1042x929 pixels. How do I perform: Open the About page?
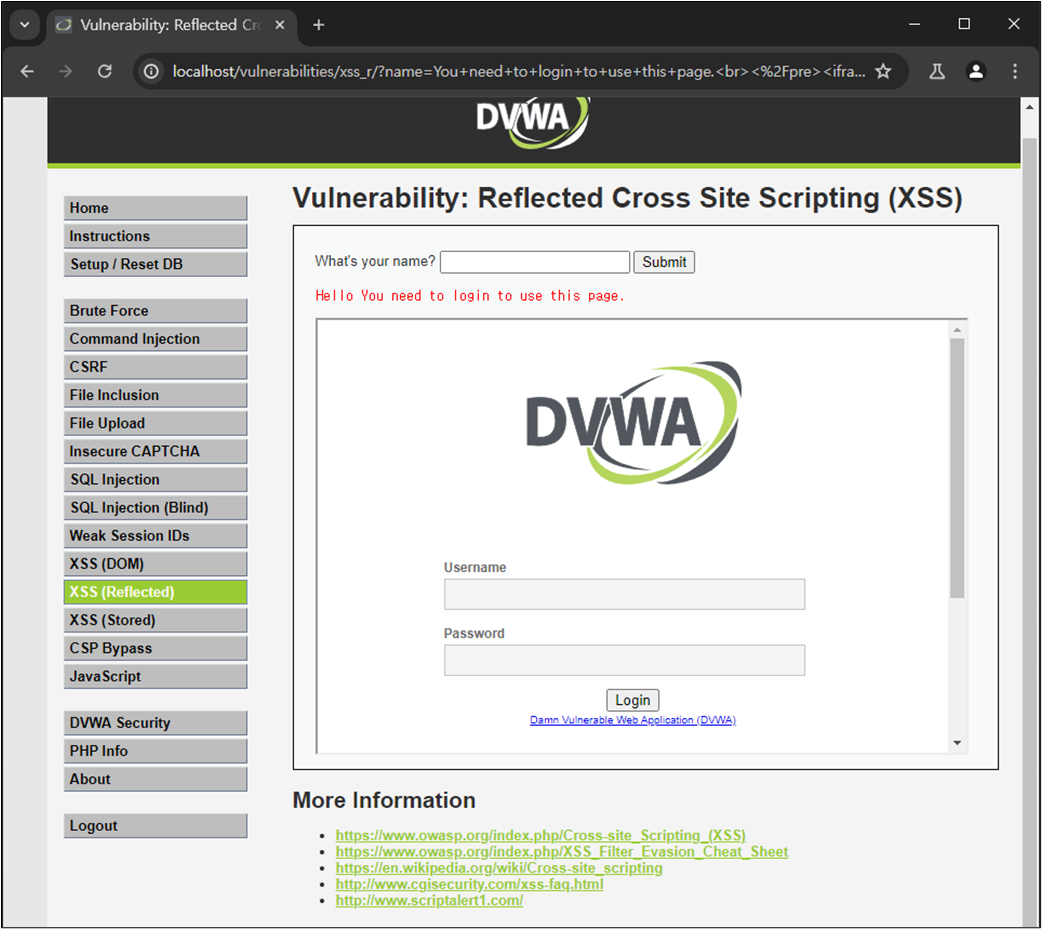[156, 779]
